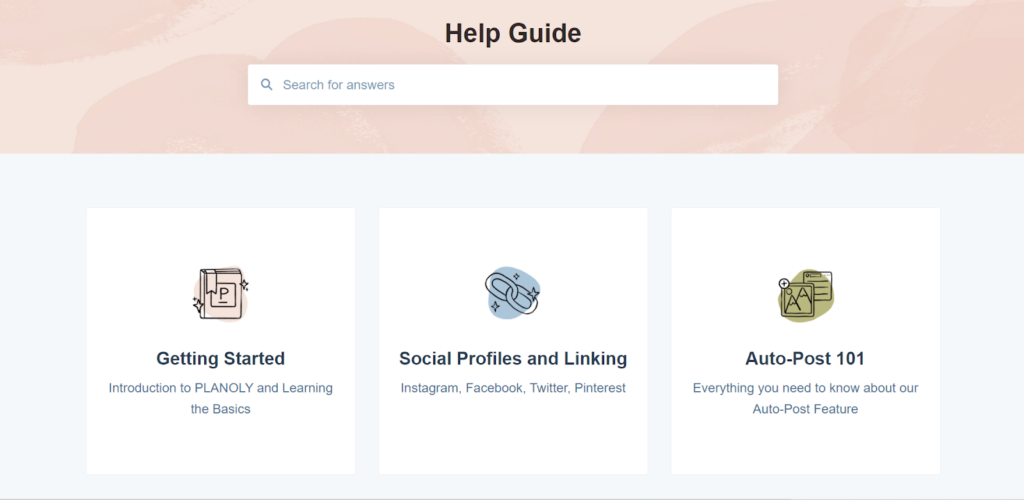Click the magnifying glass search icon
Screen dimensions: 1024x500
click(266, 84)
